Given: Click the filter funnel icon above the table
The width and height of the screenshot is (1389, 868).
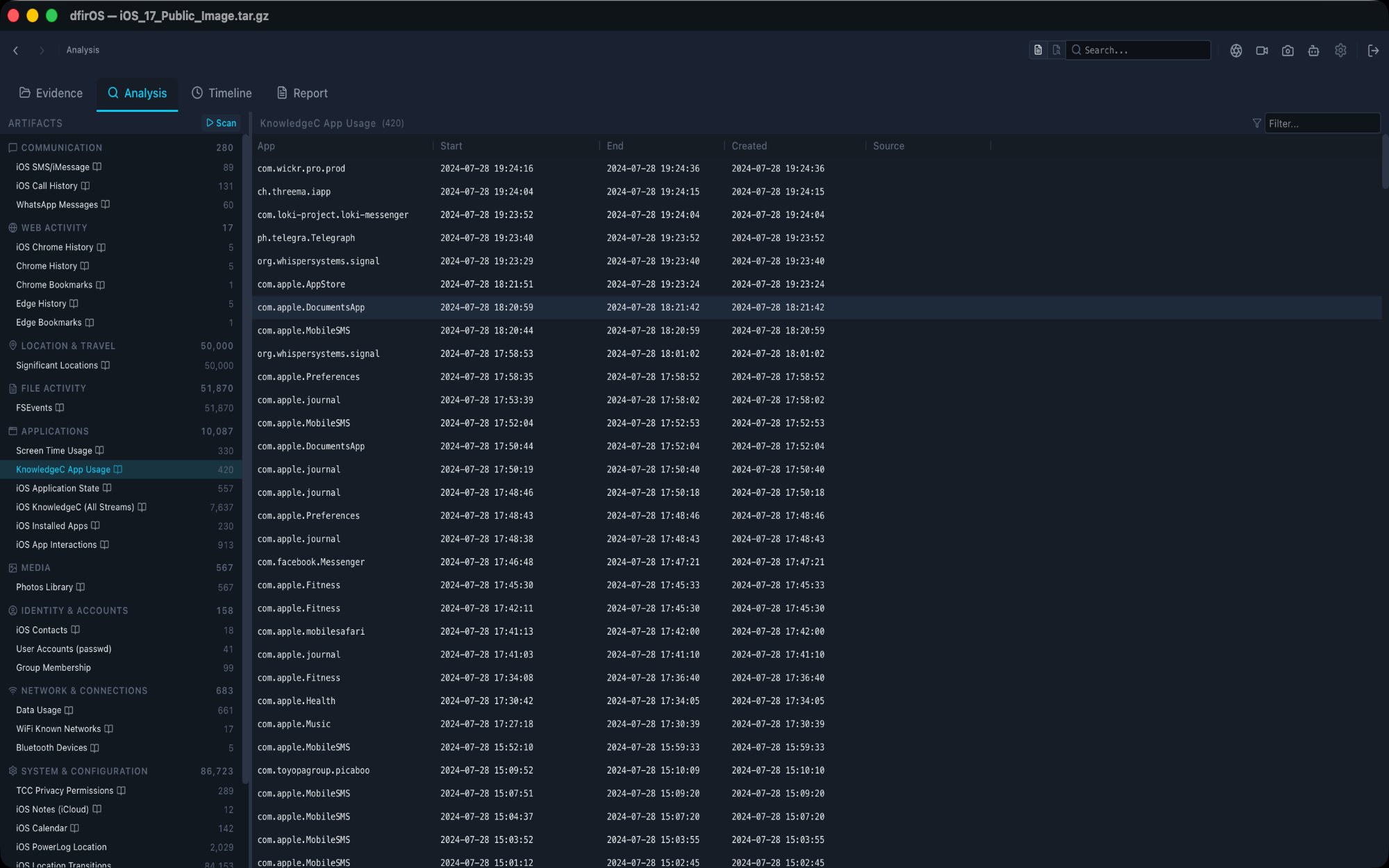Looking at the screenshot, I should [1256, 123].
